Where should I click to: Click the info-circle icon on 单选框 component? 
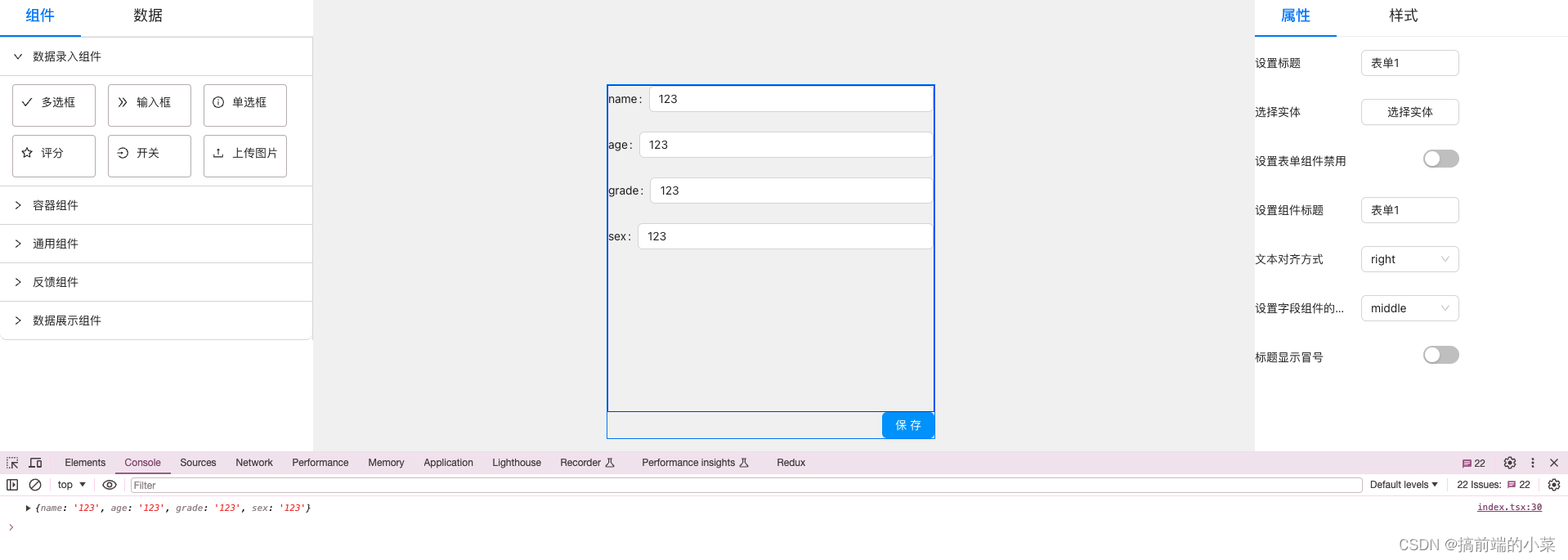[x=218, y=102]
